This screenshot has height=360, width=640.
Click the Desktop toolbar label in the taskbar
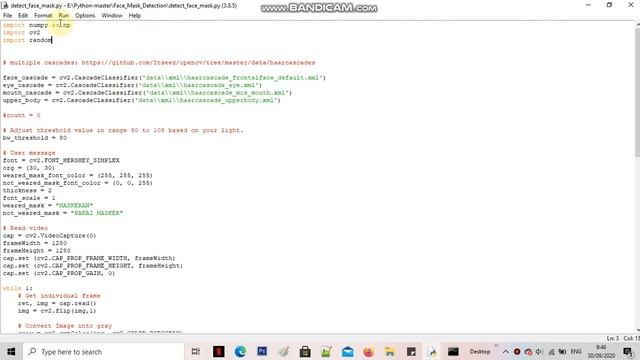coord(480,351)
